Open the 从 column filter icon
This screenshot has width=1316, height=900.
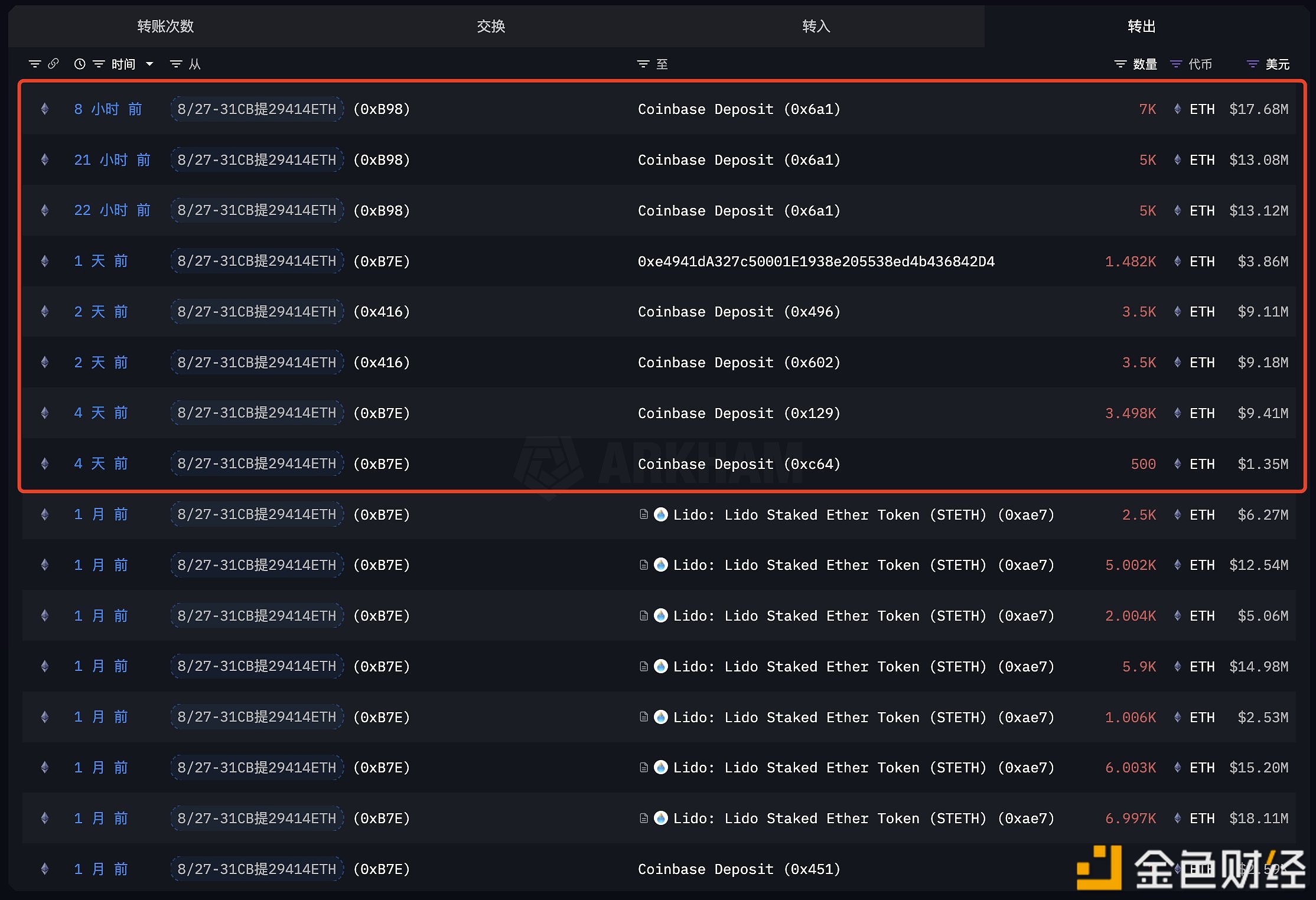point(176,64)
